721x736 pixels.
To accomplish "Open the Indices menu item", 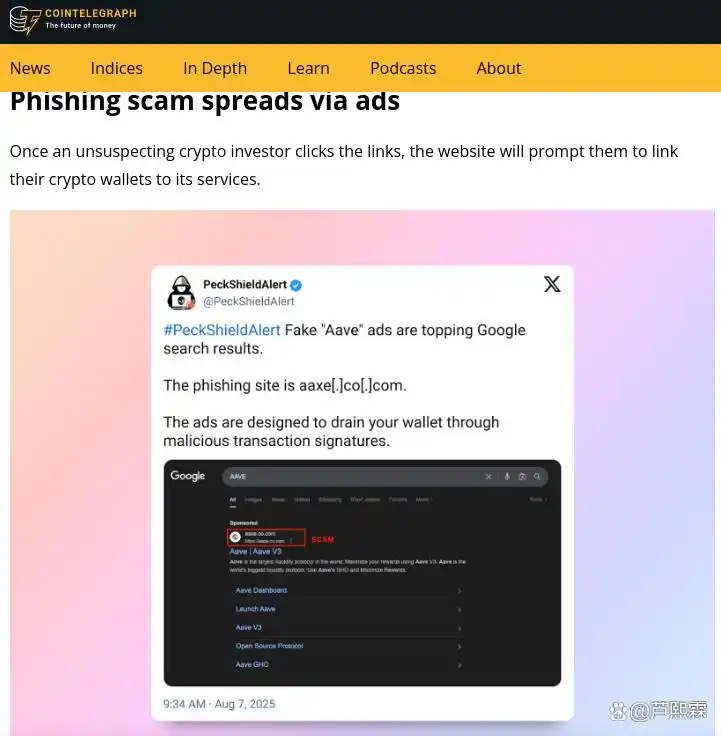I will pos(116,68).
